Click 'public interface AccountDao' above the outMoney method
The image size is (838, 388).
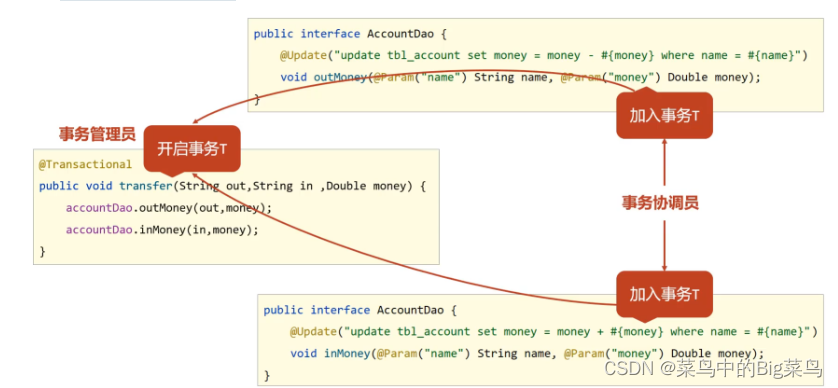tap(350, 34)
